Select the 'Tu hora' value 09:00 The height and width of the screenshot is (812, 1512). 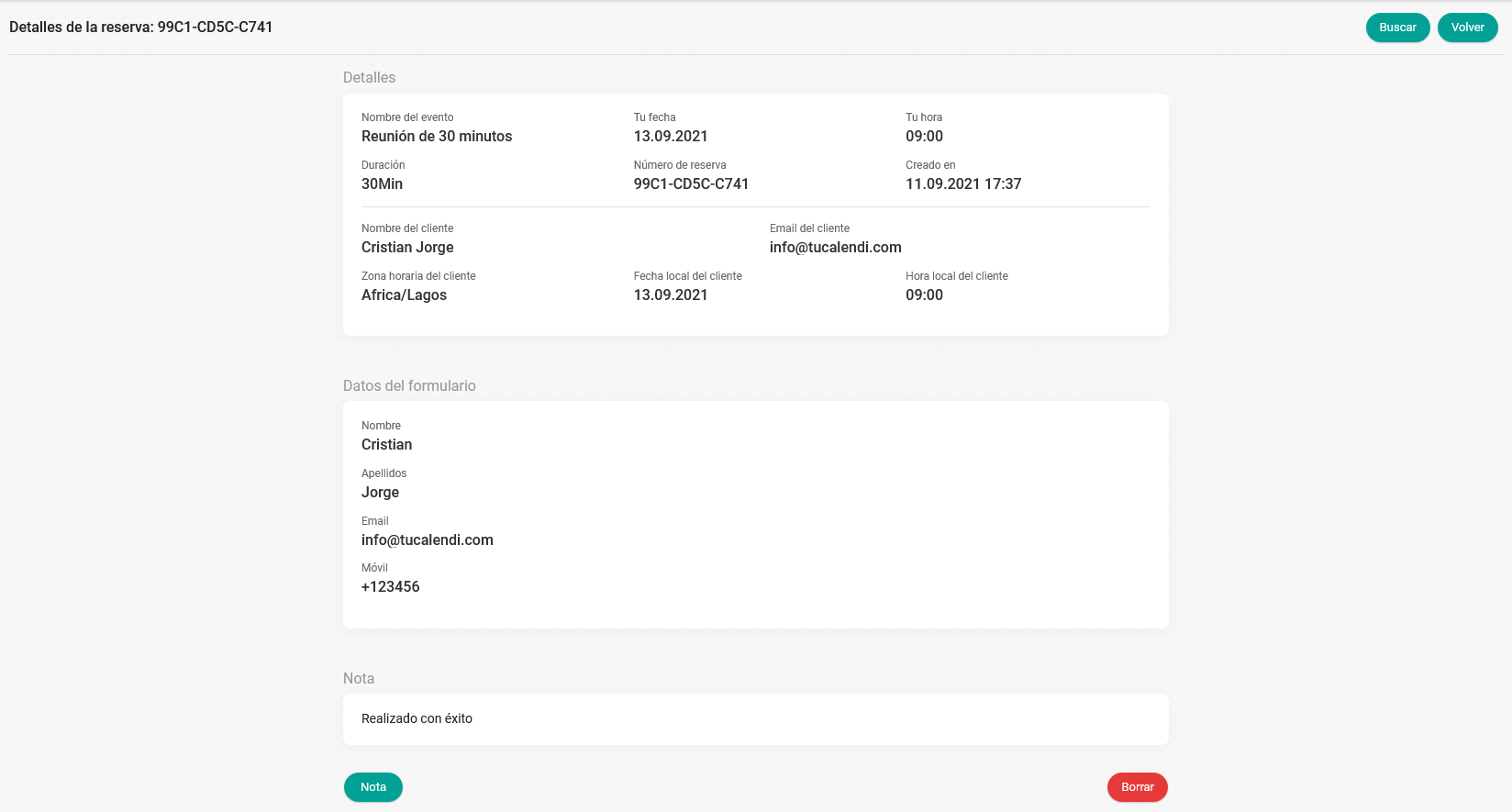tap(924, 136)
